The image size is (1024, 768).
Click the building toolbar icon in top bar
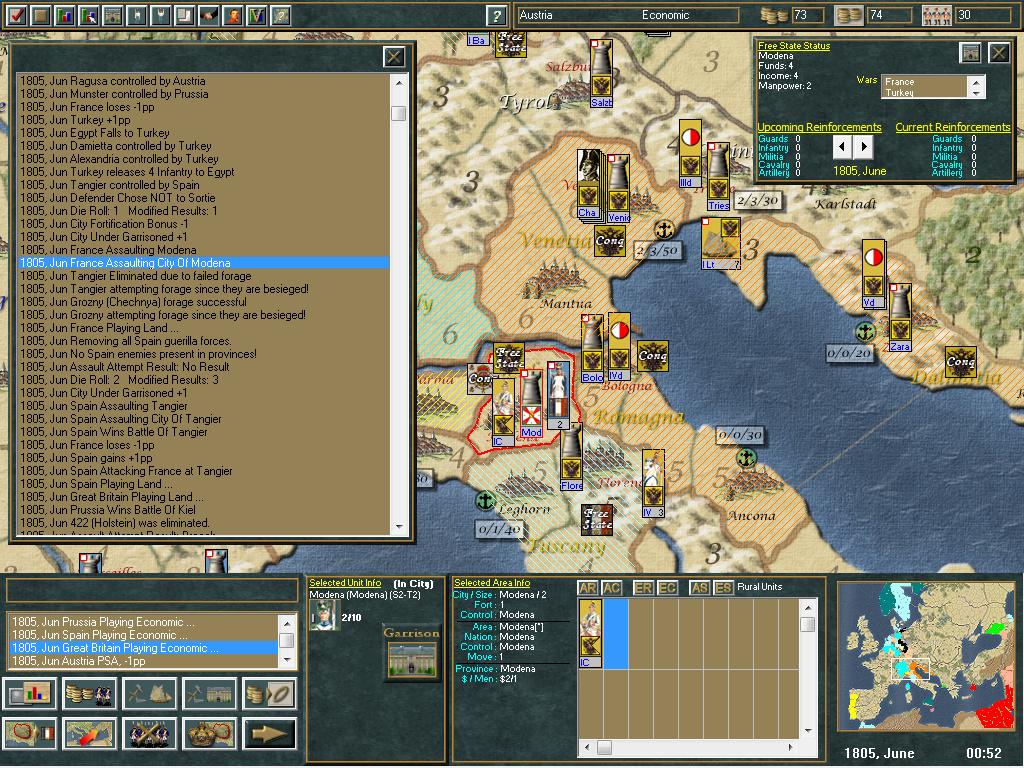113,15
